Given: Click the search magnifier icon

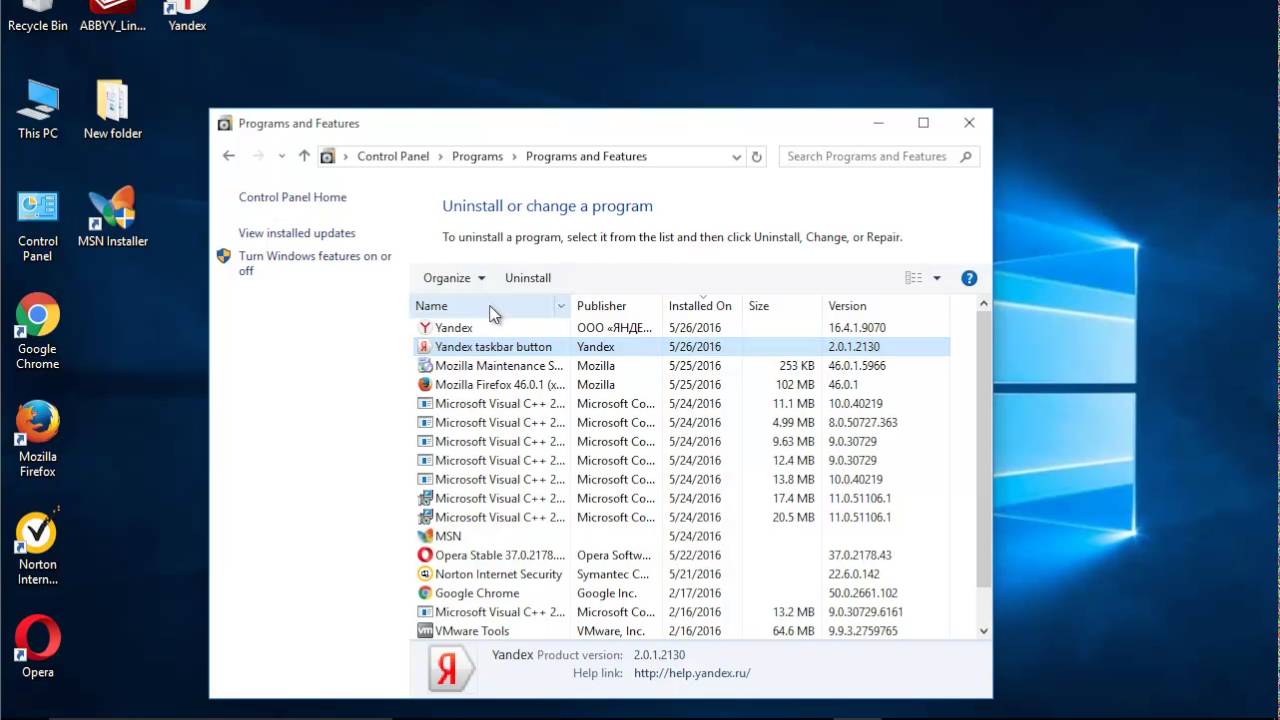Looking at the screenshot, I should (x=965, y=157).
